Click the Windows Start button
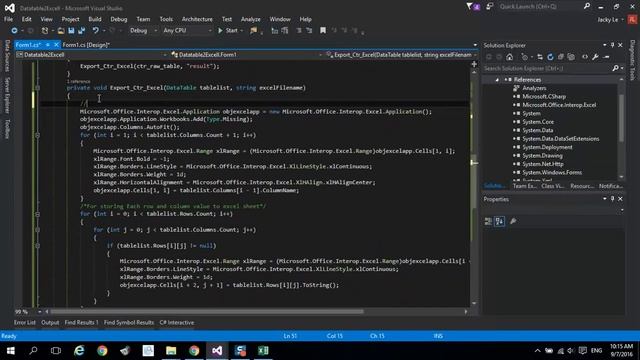This screenshot has height=360, width=640. click(11, 351)
